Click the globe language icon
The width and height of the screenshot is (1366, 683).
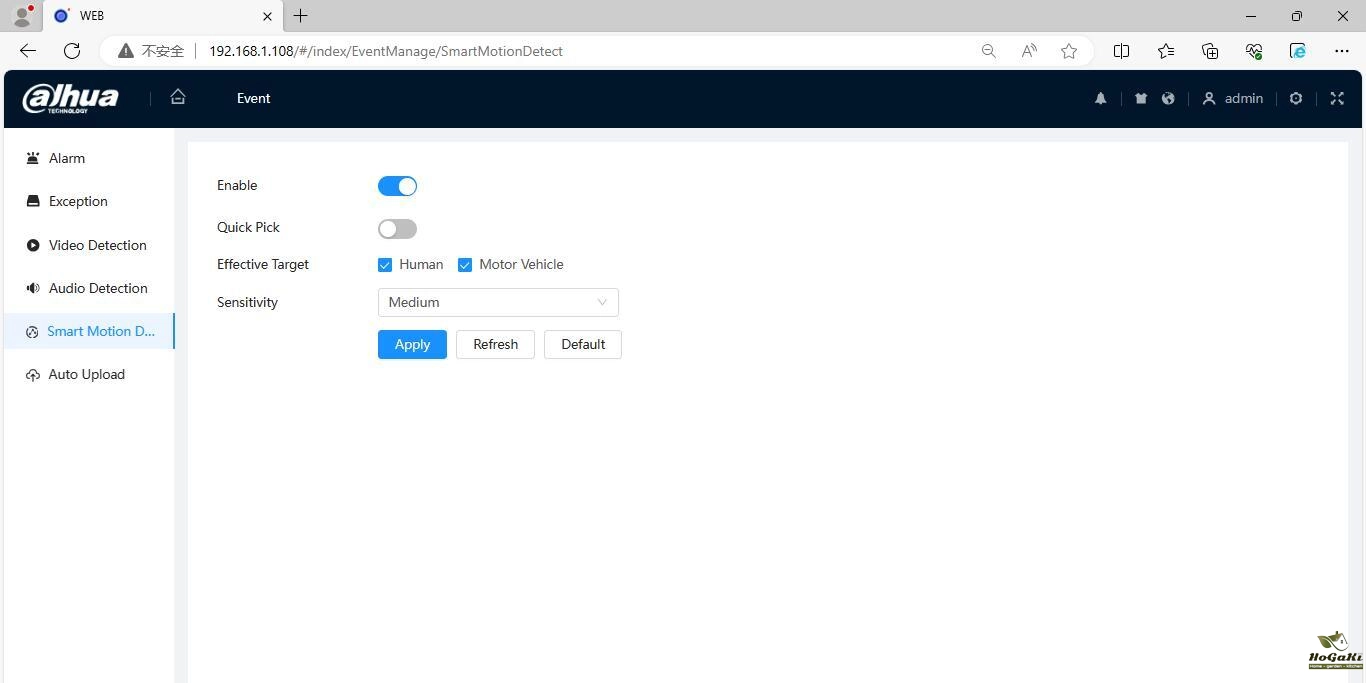1168,98
